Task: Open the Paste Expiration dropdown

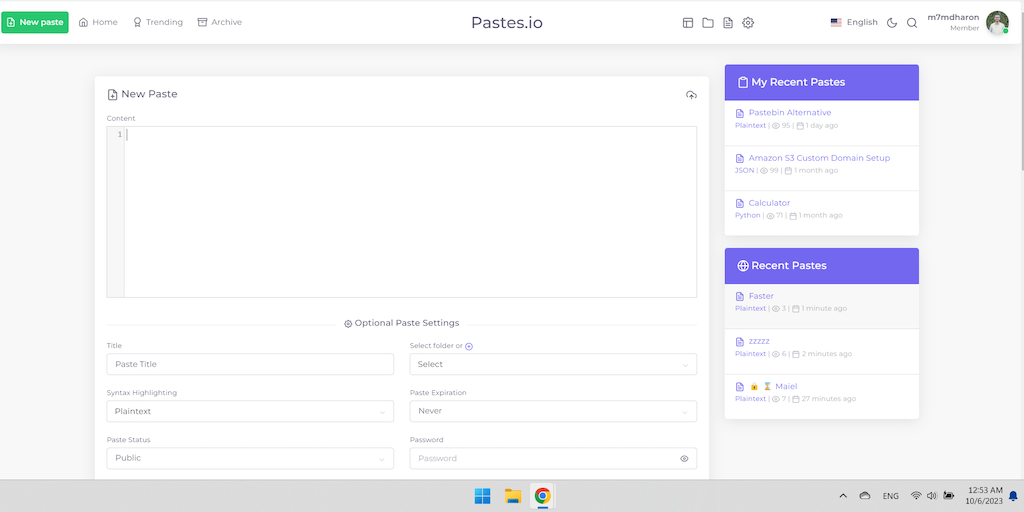Action: pos(553,411)
